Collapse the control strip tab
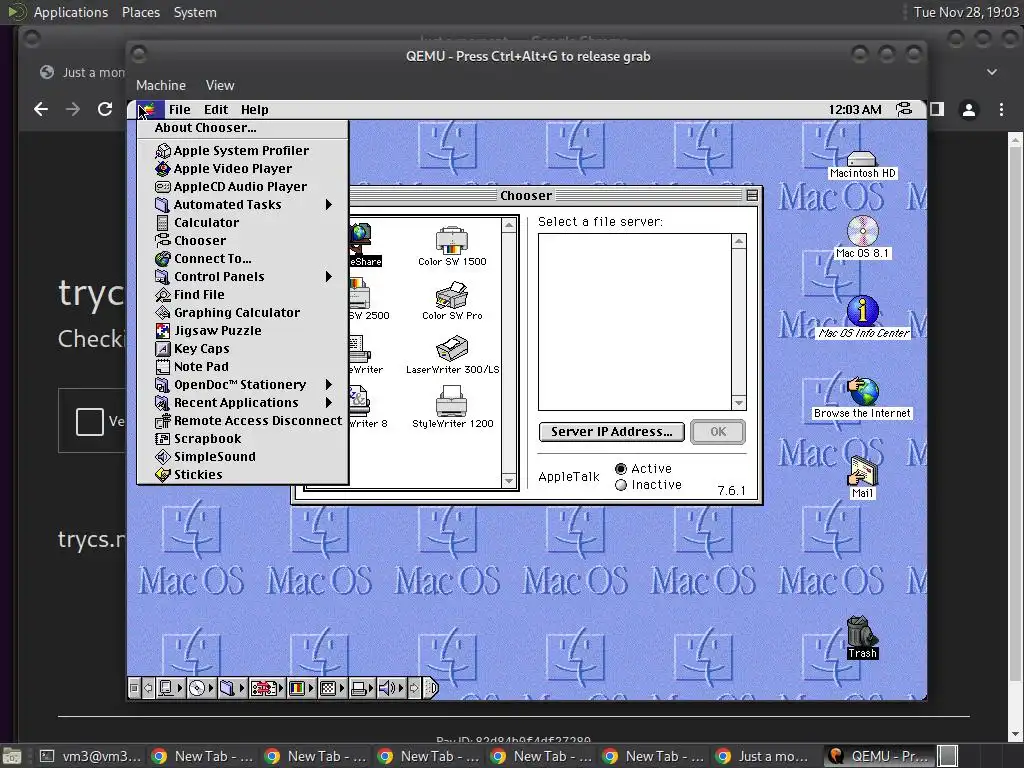This screenshot has width=1024, height=768. (431, 688)
